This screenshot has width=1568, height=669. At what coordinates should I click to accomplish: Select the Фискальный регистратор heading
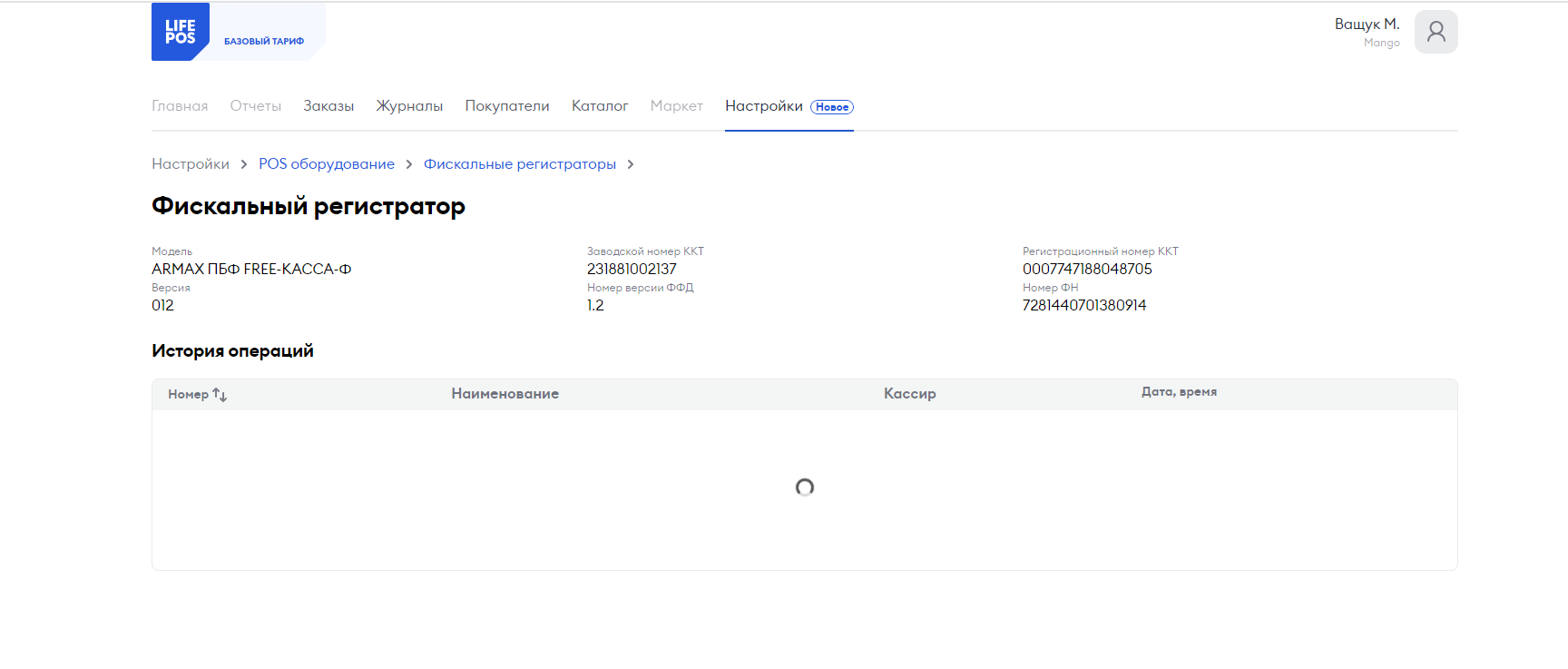(309, 206)
